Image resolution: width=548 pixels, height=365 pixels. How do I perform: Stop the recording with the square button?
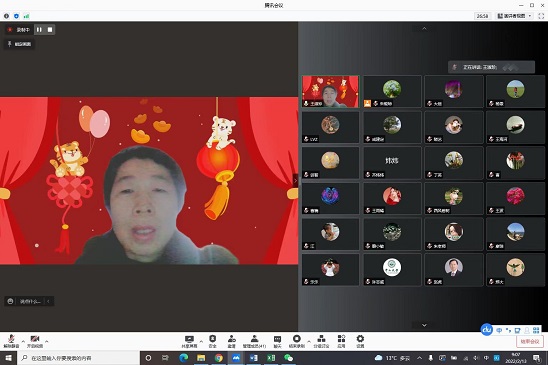tap(50, 30)
